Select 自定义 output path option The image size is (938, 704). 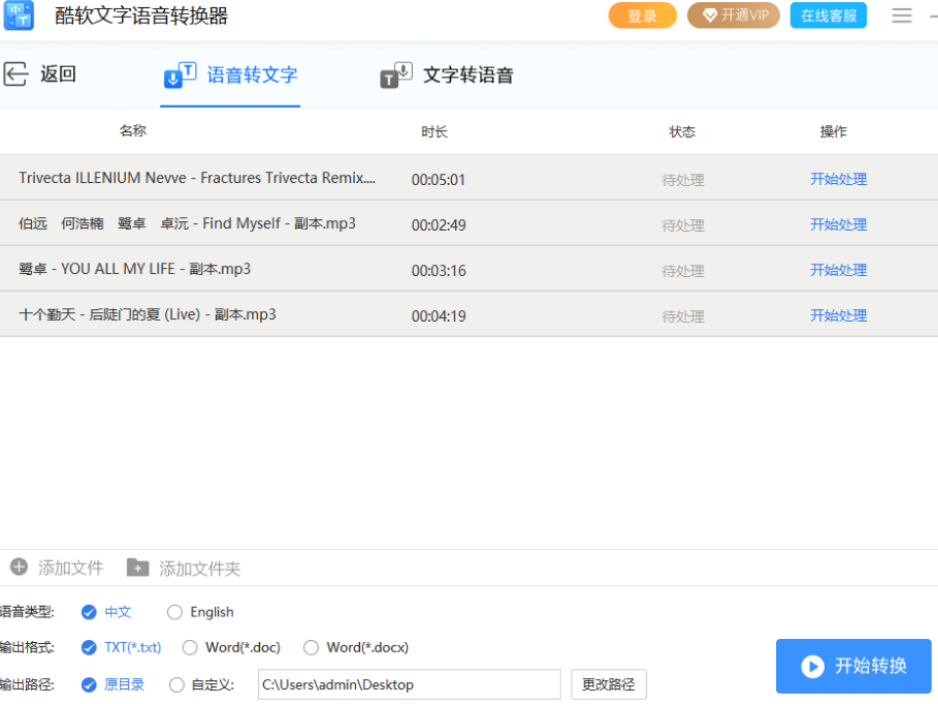(x=176, y=684)
